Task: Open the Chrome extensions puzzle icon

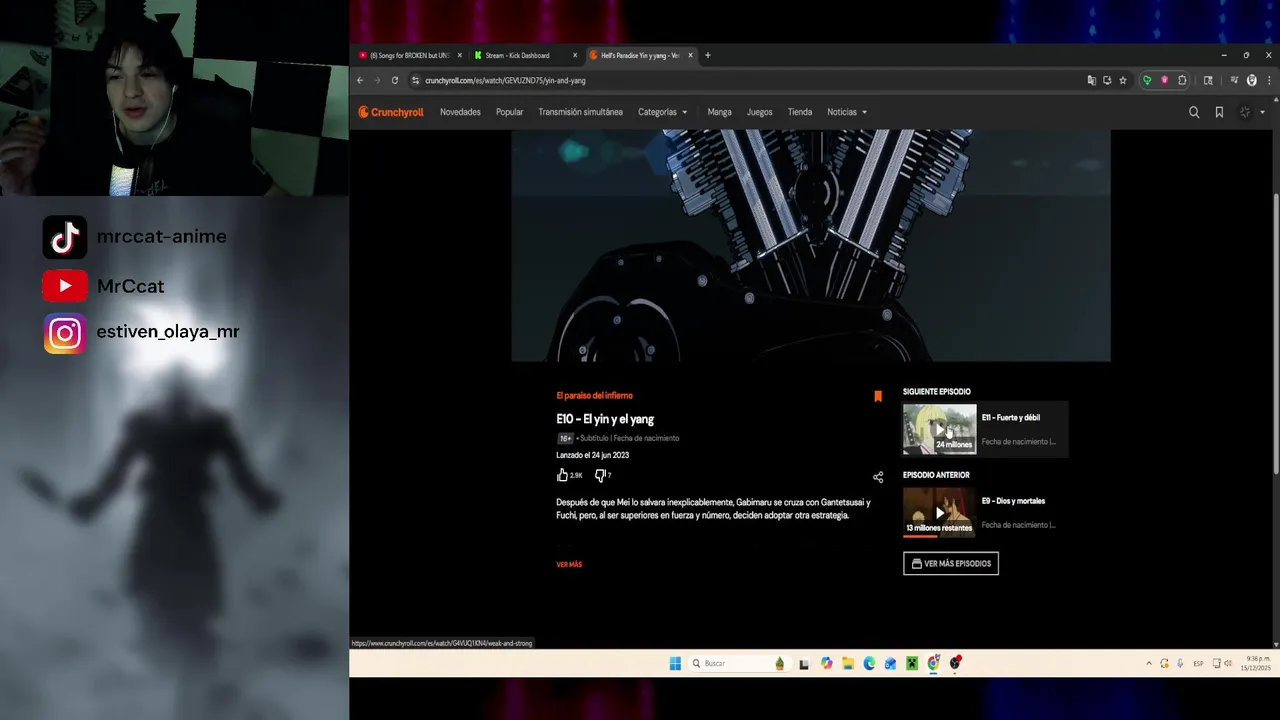Action: (1182, 80)
